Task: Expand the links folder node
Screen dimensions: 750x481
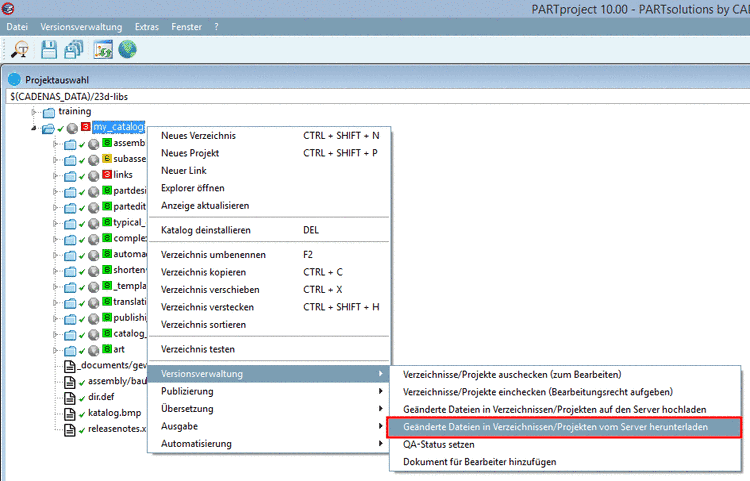Action: tap(55, 175)
